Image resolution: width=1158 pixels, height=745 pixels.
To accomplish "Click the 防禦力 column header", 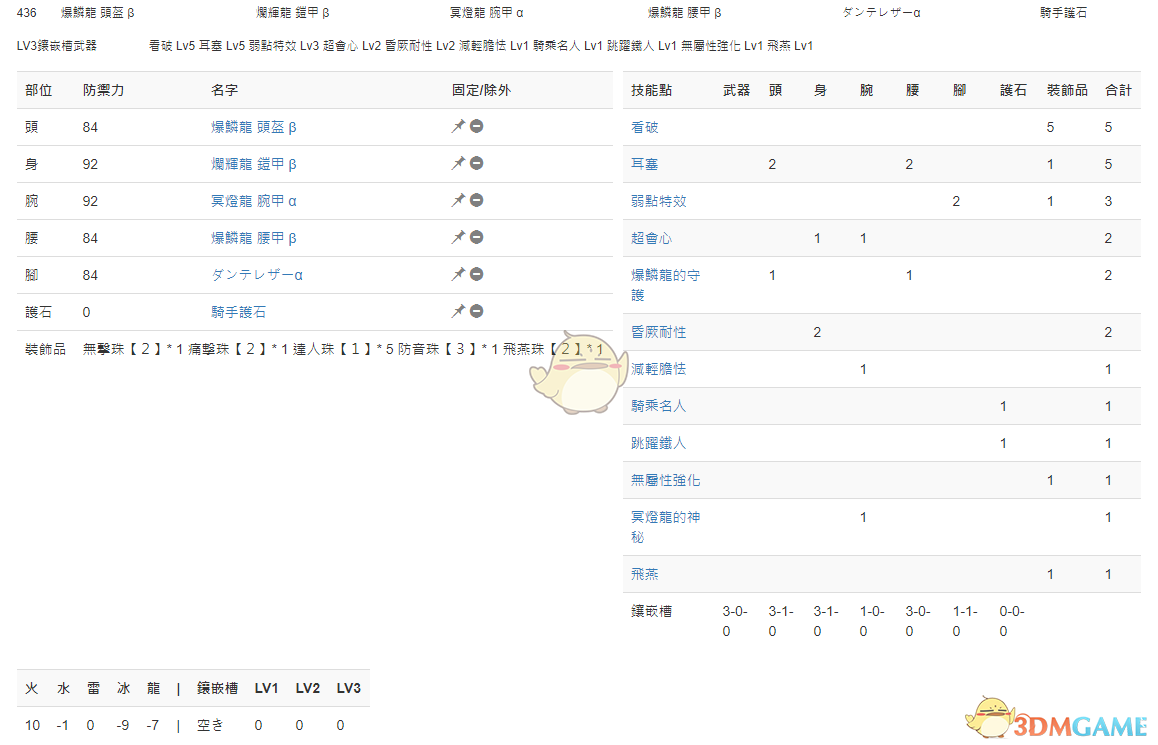I will (x=103, y=90).
